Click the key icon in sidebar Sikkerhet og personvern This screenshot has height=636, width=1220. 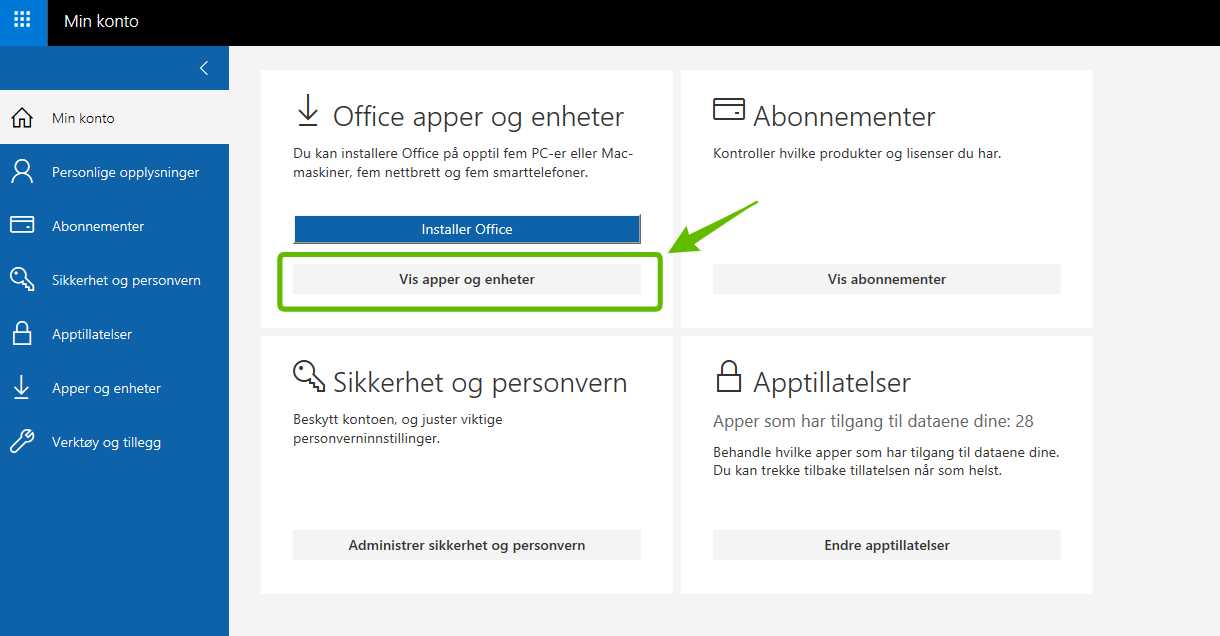point(22,279)
